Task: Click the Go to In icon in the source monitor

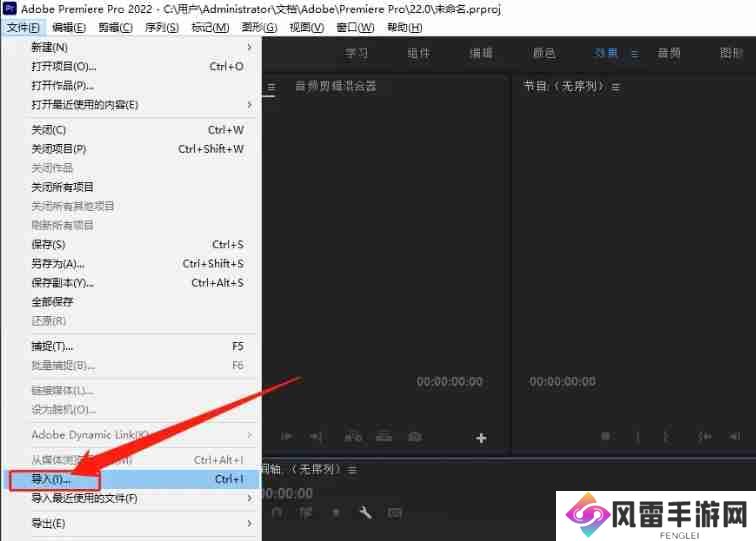Action: coord(286,437)
